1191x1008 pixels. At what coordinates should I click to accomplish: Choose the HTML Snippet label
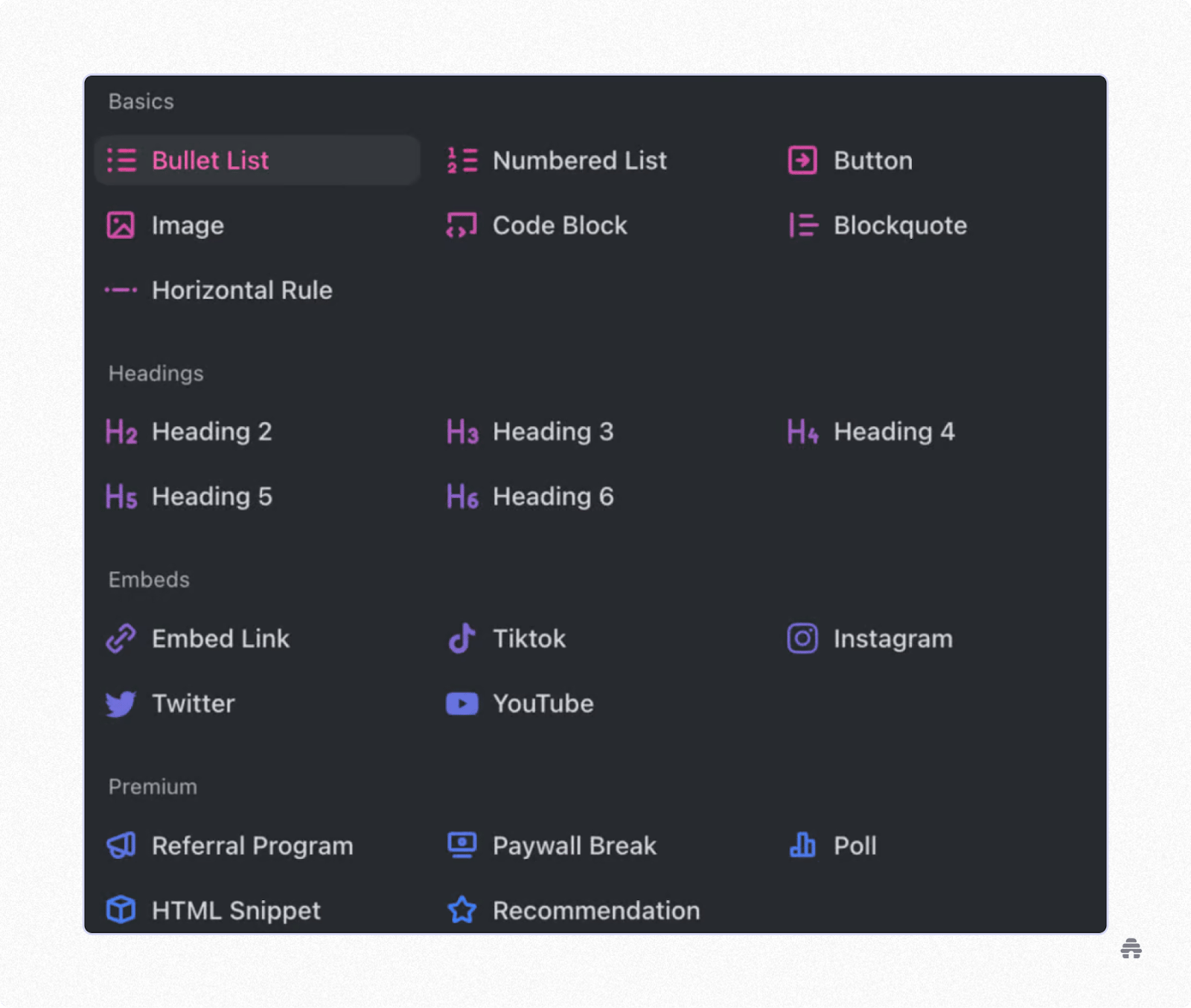point(236,910)
